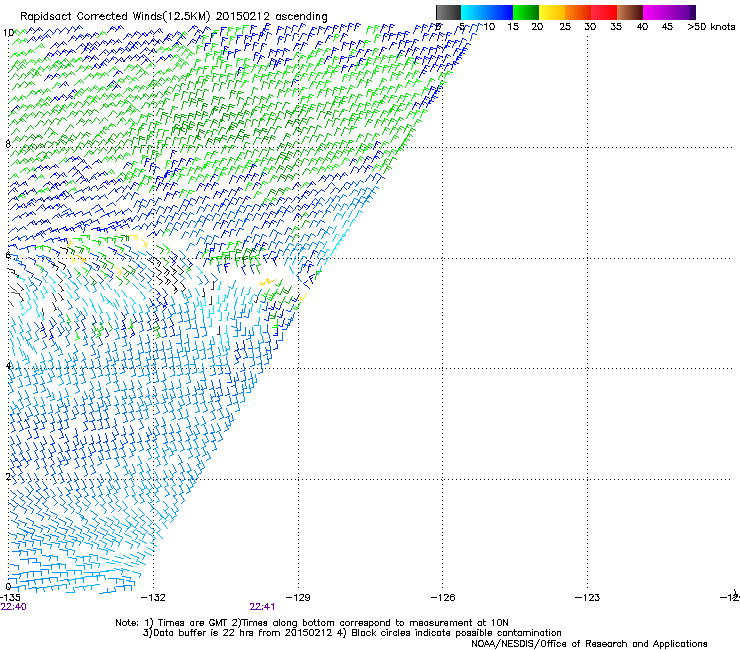Click the date '20150212 ascending' in title
The height and width of the screenshot is (650, 740).
point(271,16)
